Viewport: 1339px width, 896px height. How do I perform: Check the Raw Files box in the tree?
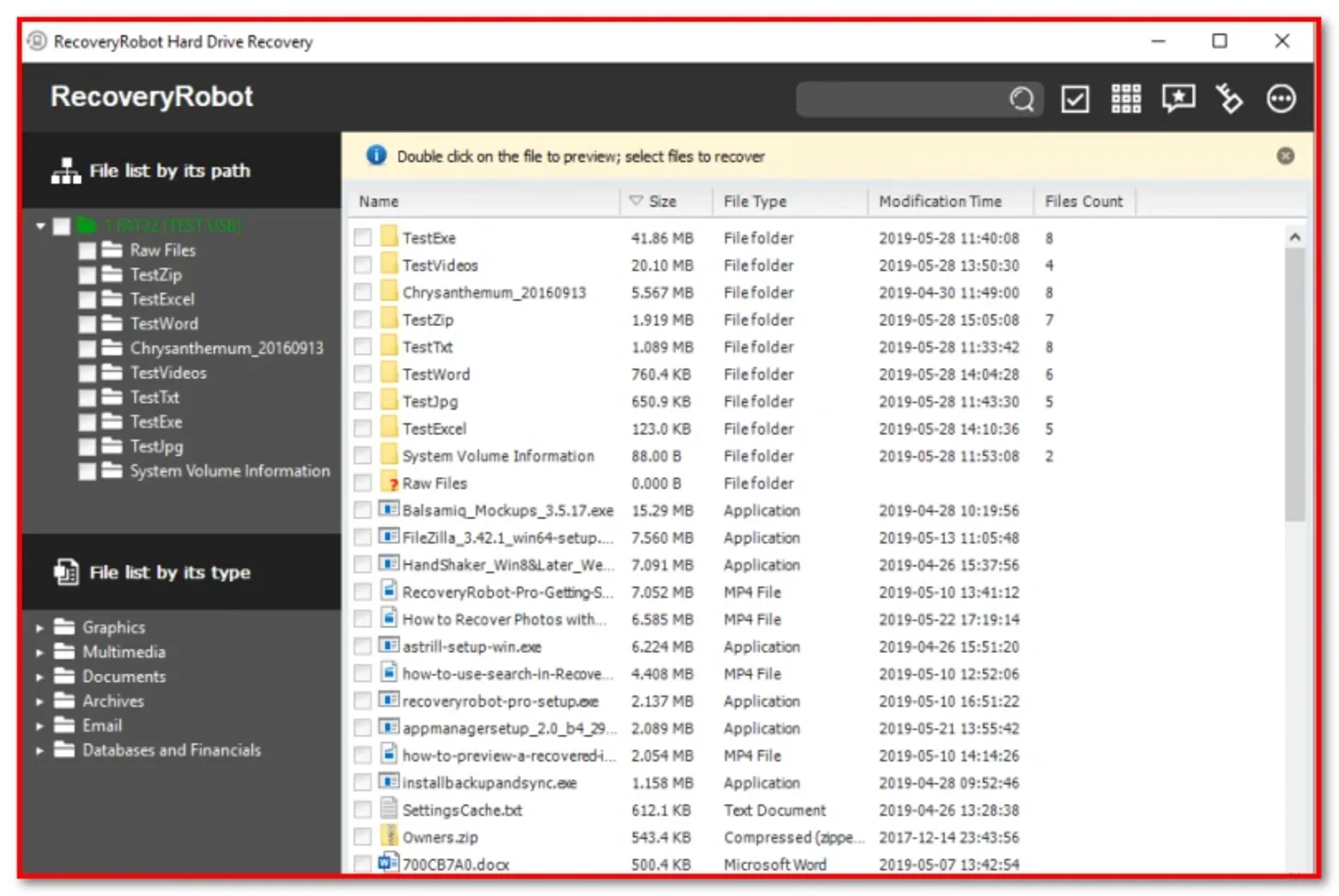pos(87,251)
